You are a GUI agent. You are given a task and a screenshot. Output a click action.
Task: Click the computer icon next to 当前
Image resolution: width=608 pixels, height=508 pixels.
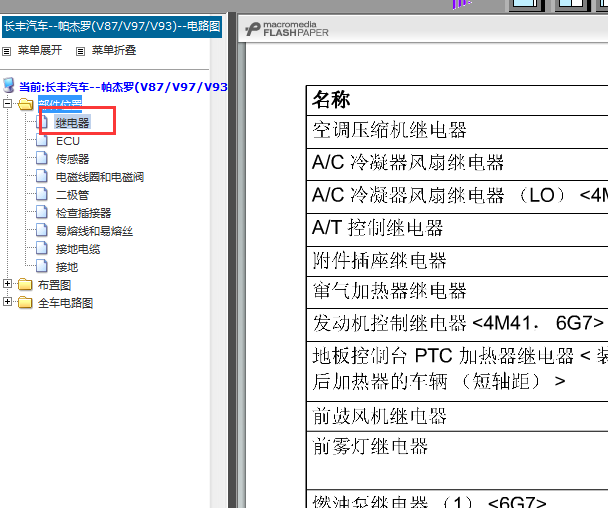click(x=9, y=86)
